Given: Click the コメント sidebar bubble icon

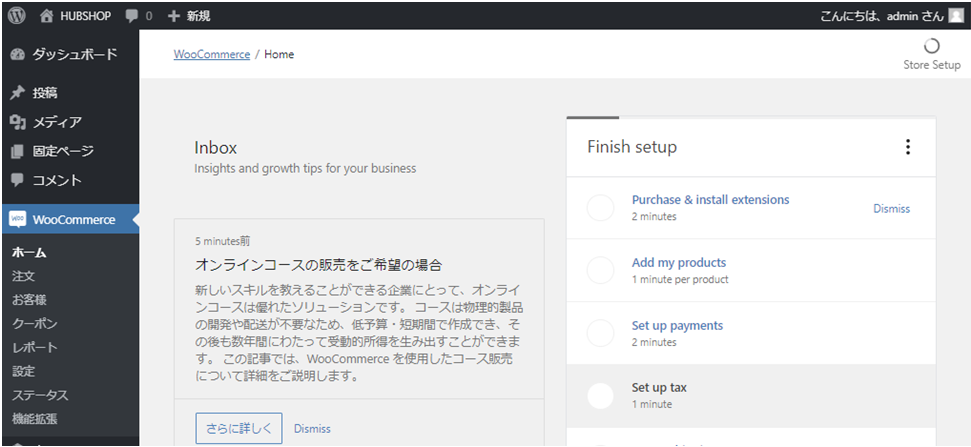Looking at the screenshot, I should point(17,180).
